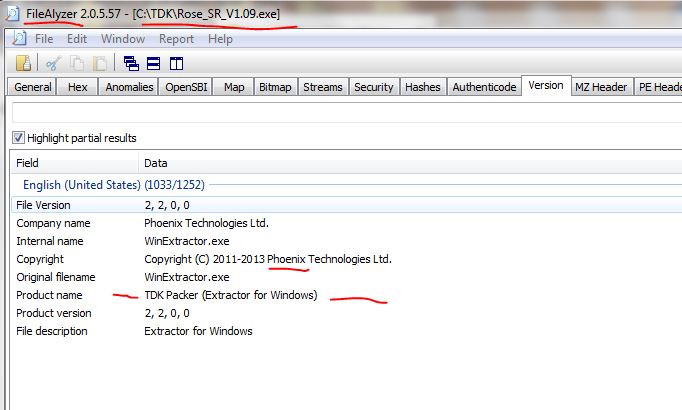Select the Company name row
Screen dimensions: 682x410
(347, 223)
